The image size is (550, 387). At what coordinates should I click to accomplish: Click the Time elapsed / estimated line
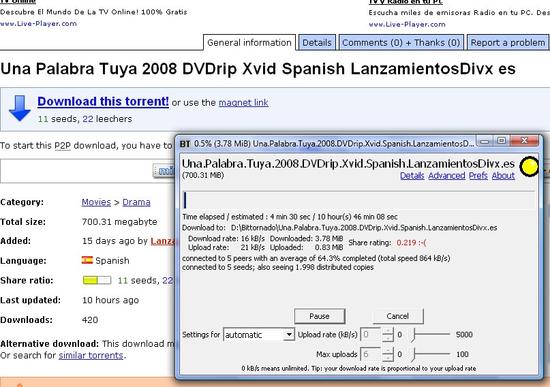tap(290, 217)
